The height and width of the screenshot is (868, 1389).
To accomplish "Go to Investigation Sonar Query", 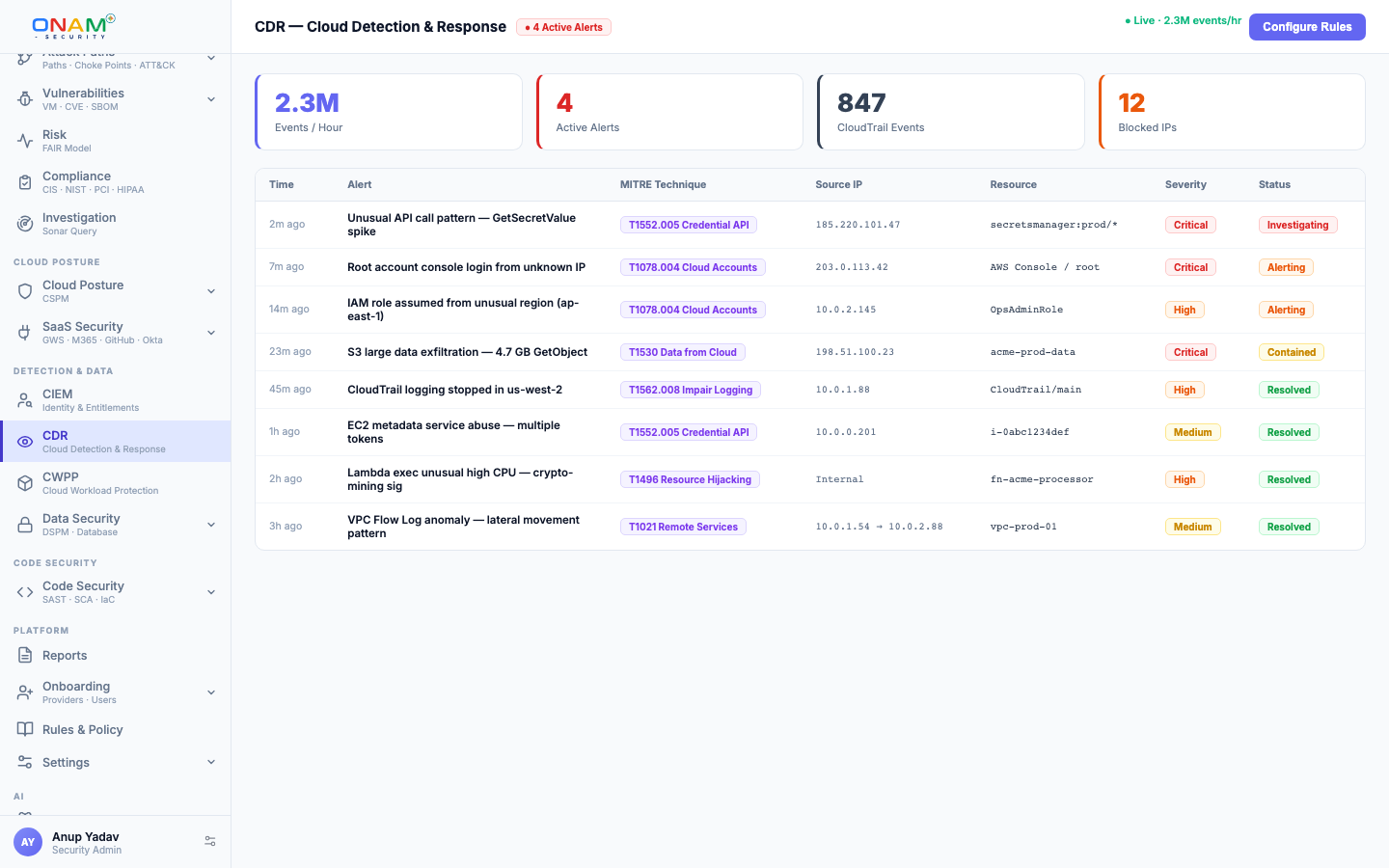I will [116, 224].
